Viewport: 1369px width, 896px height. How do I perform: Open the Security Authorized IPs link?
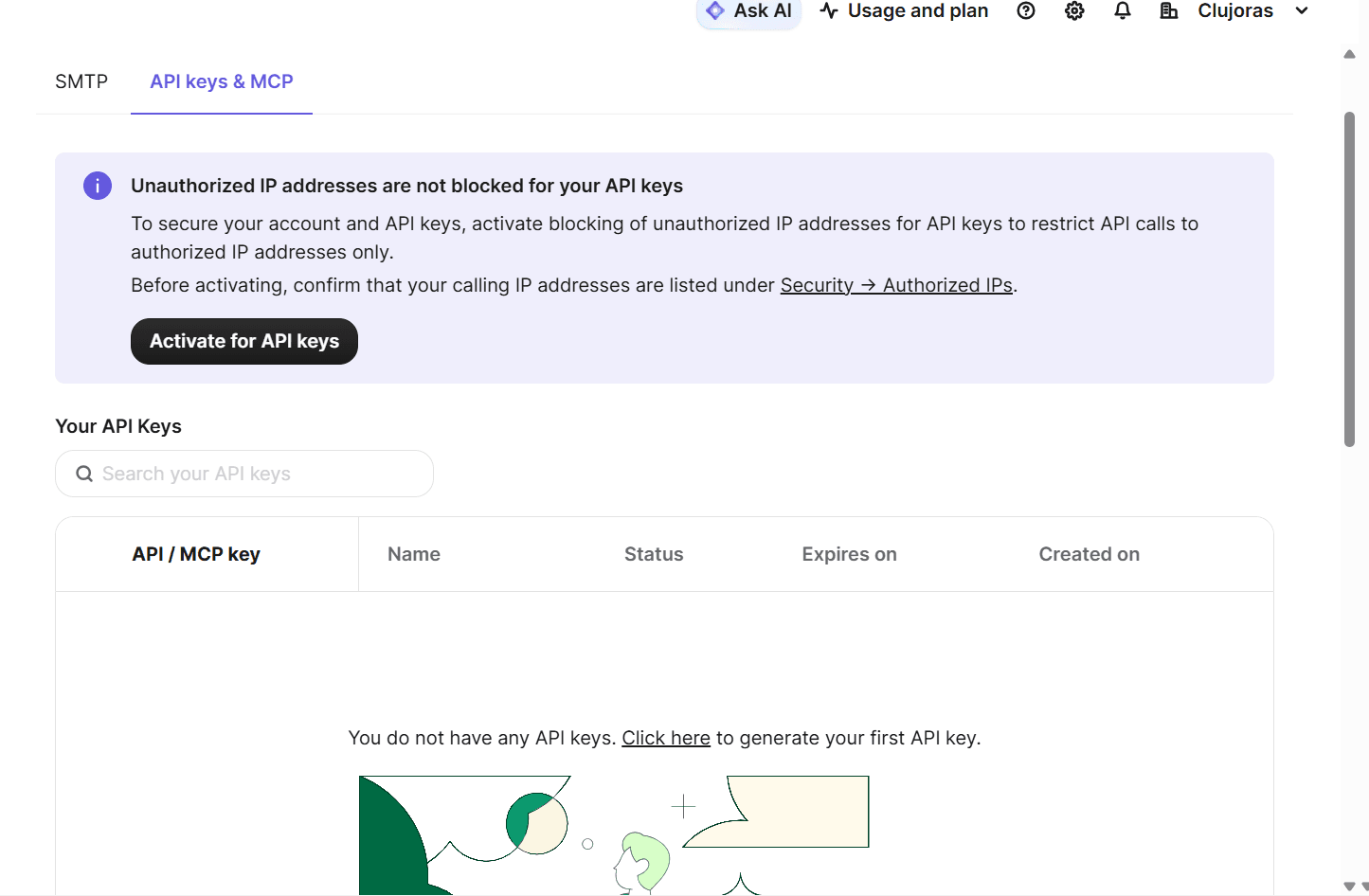pyautogui.click(x=896, y=285)
